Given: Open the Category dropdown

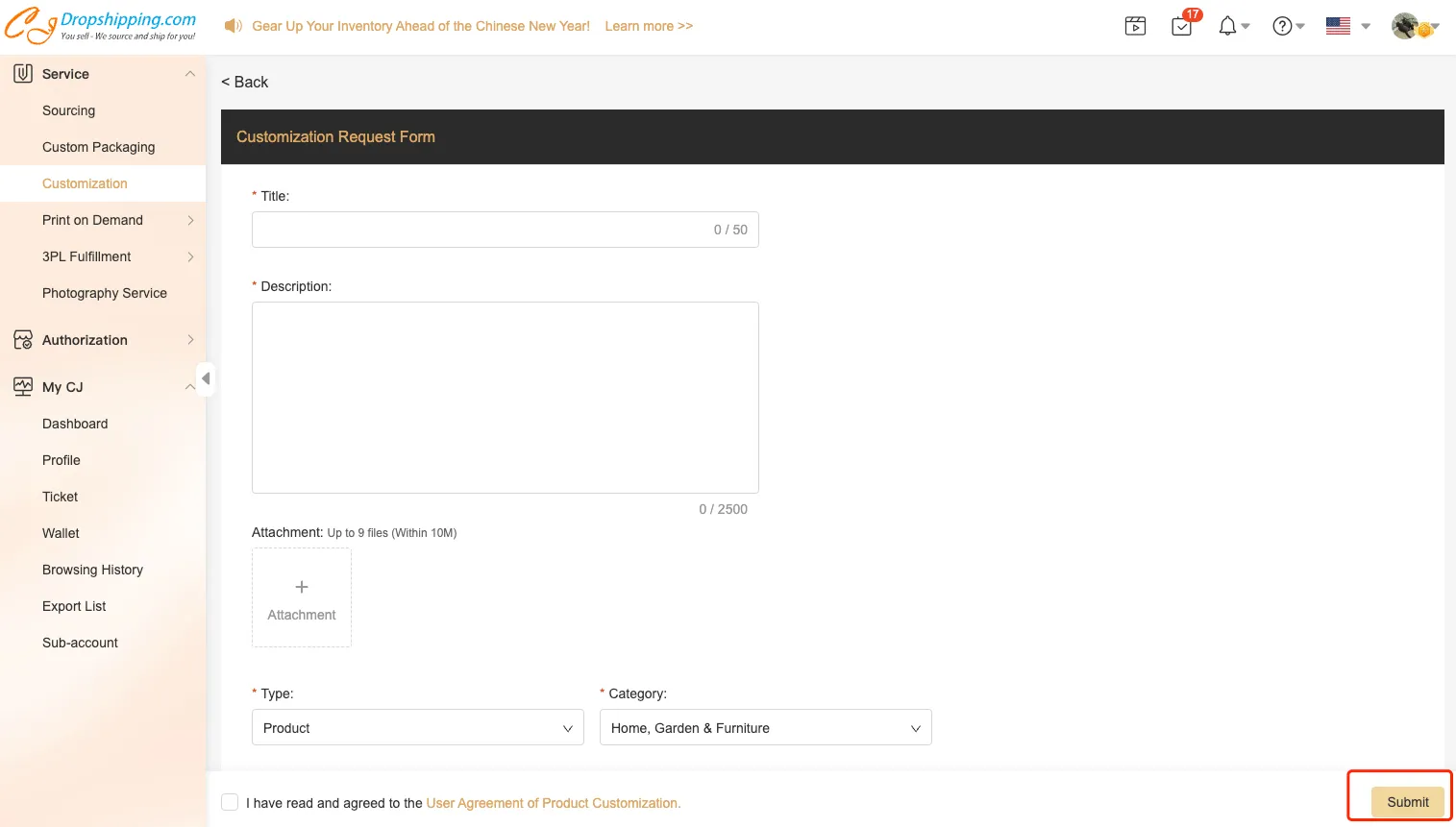Looking at the screenshot, I should click(x=765, y=728).
